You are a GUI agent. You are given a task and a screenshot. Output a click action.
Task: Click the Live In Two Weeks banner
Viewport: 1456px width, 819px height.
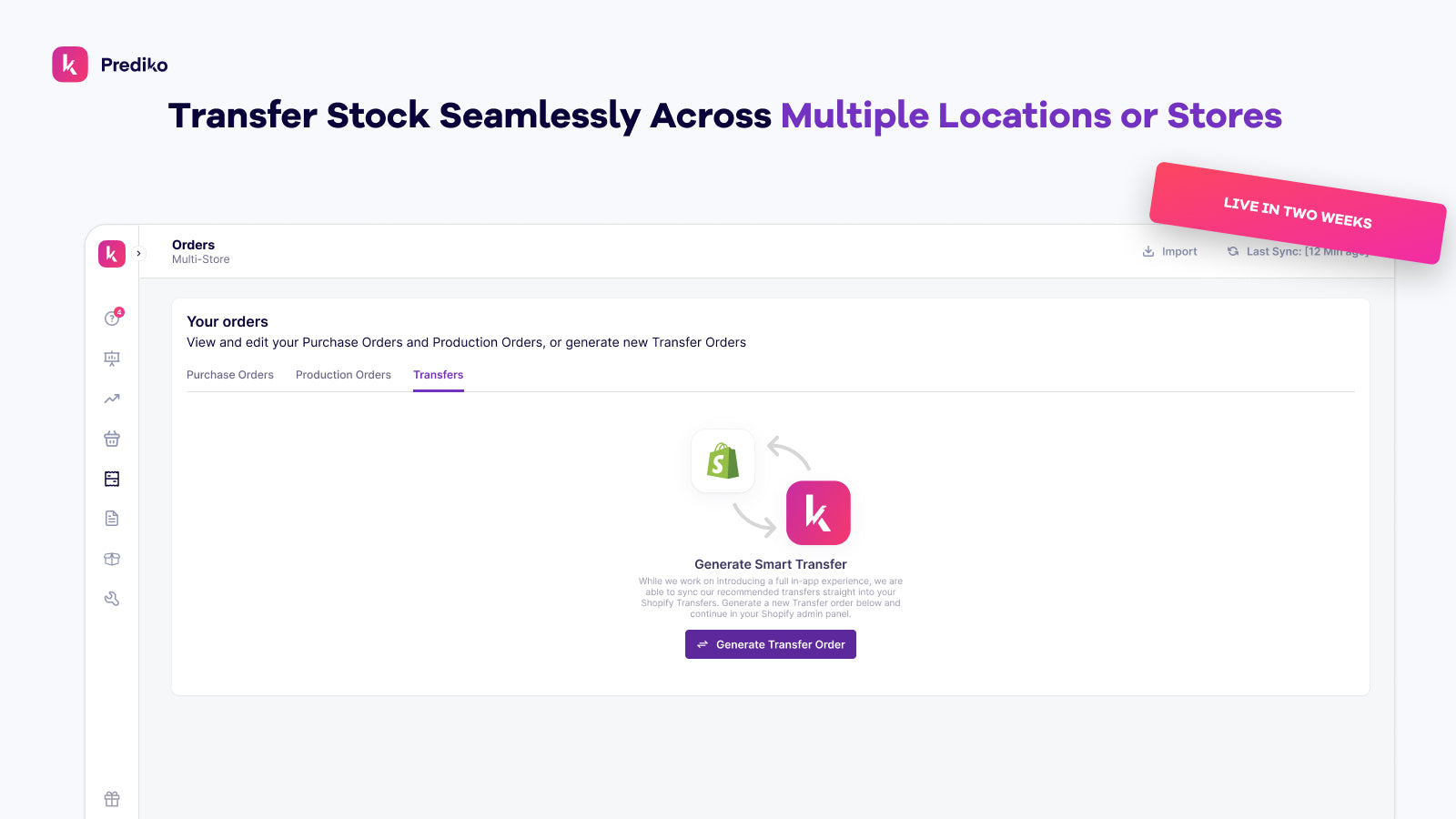pos(1298,213)
